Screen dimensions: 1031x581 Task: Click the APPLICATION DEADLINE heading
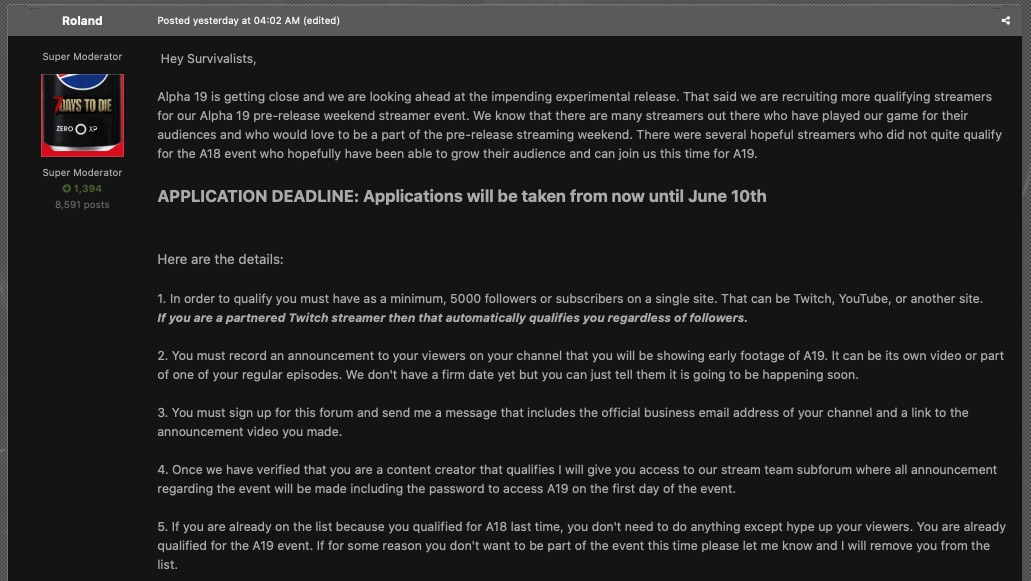(461, 196)
